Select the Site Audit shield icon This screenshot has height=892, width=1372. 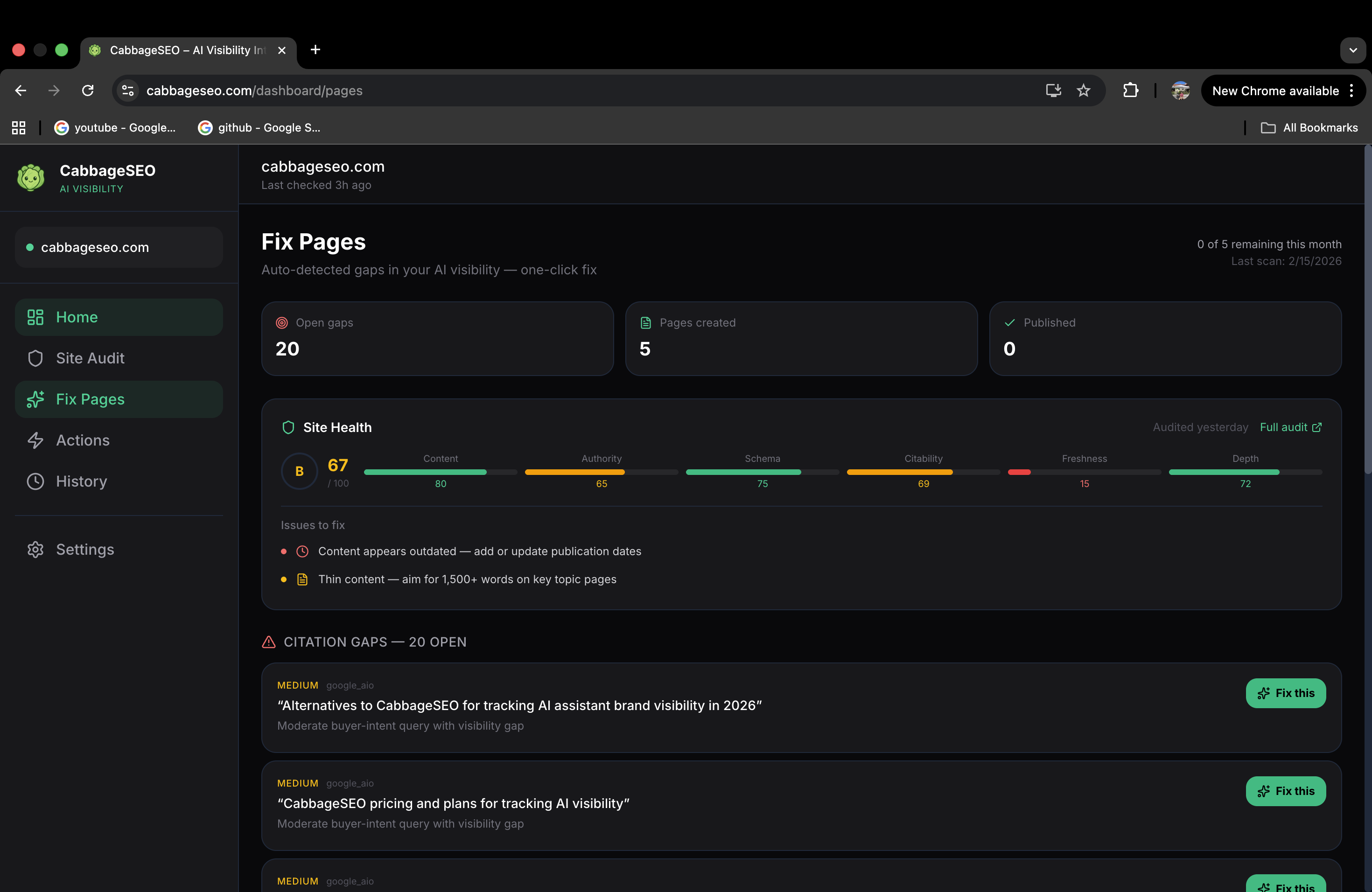point(35,358)
